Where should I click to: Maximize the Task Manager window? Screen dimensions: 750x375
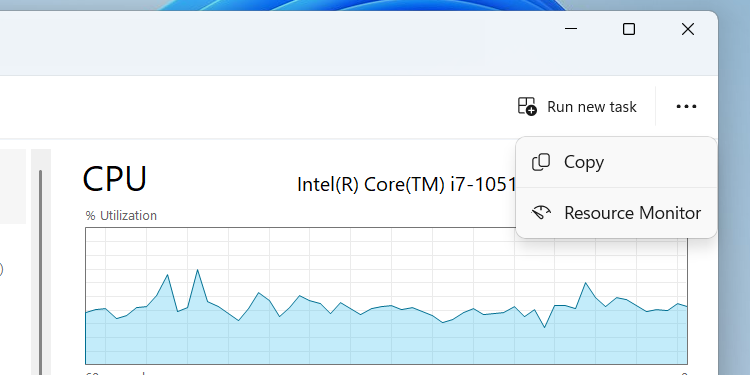(x=629, y=29)
